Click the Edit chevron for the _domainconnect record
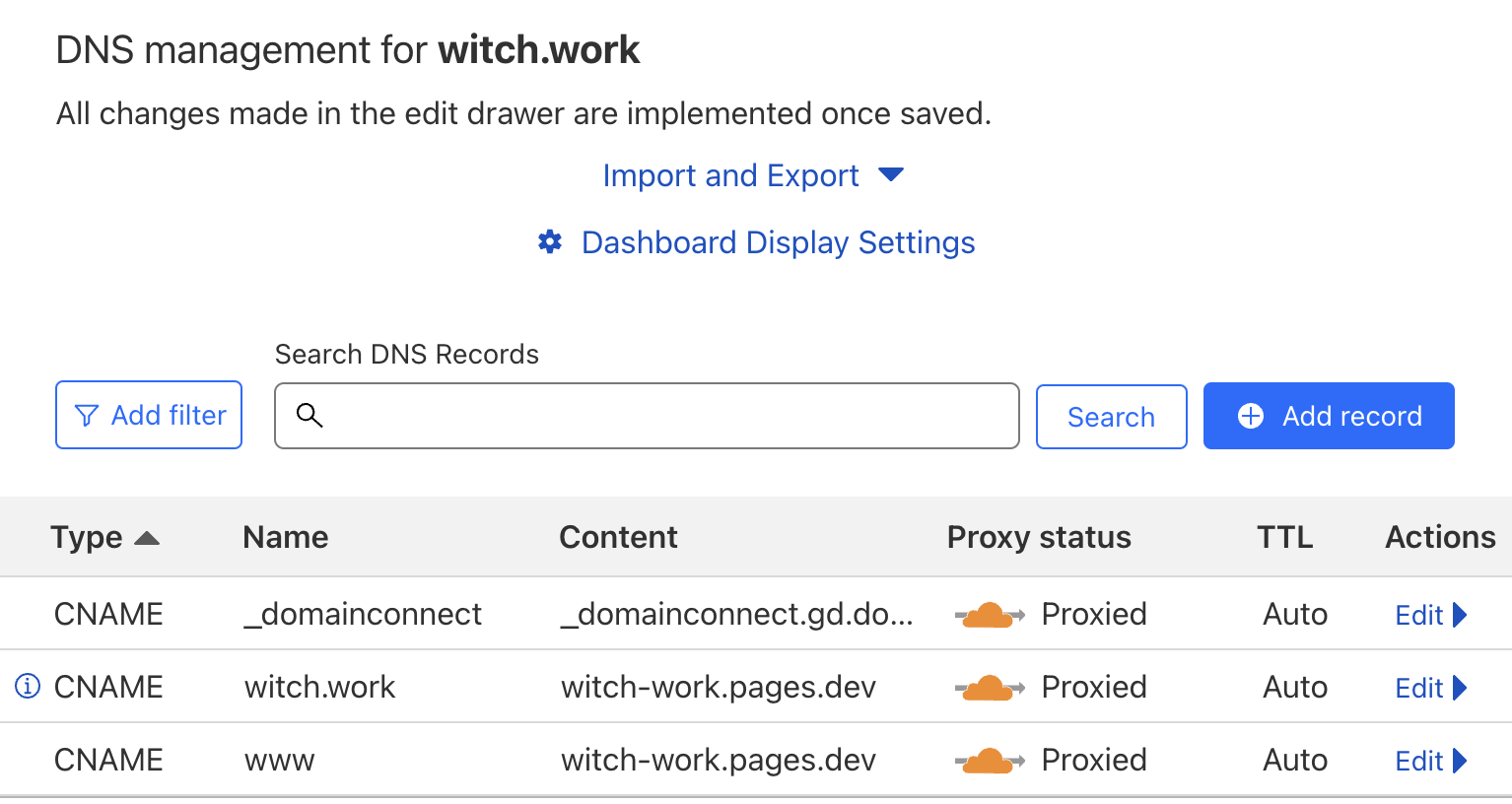Screen dimensions: 1512x804 click(x=1462, y=614)
